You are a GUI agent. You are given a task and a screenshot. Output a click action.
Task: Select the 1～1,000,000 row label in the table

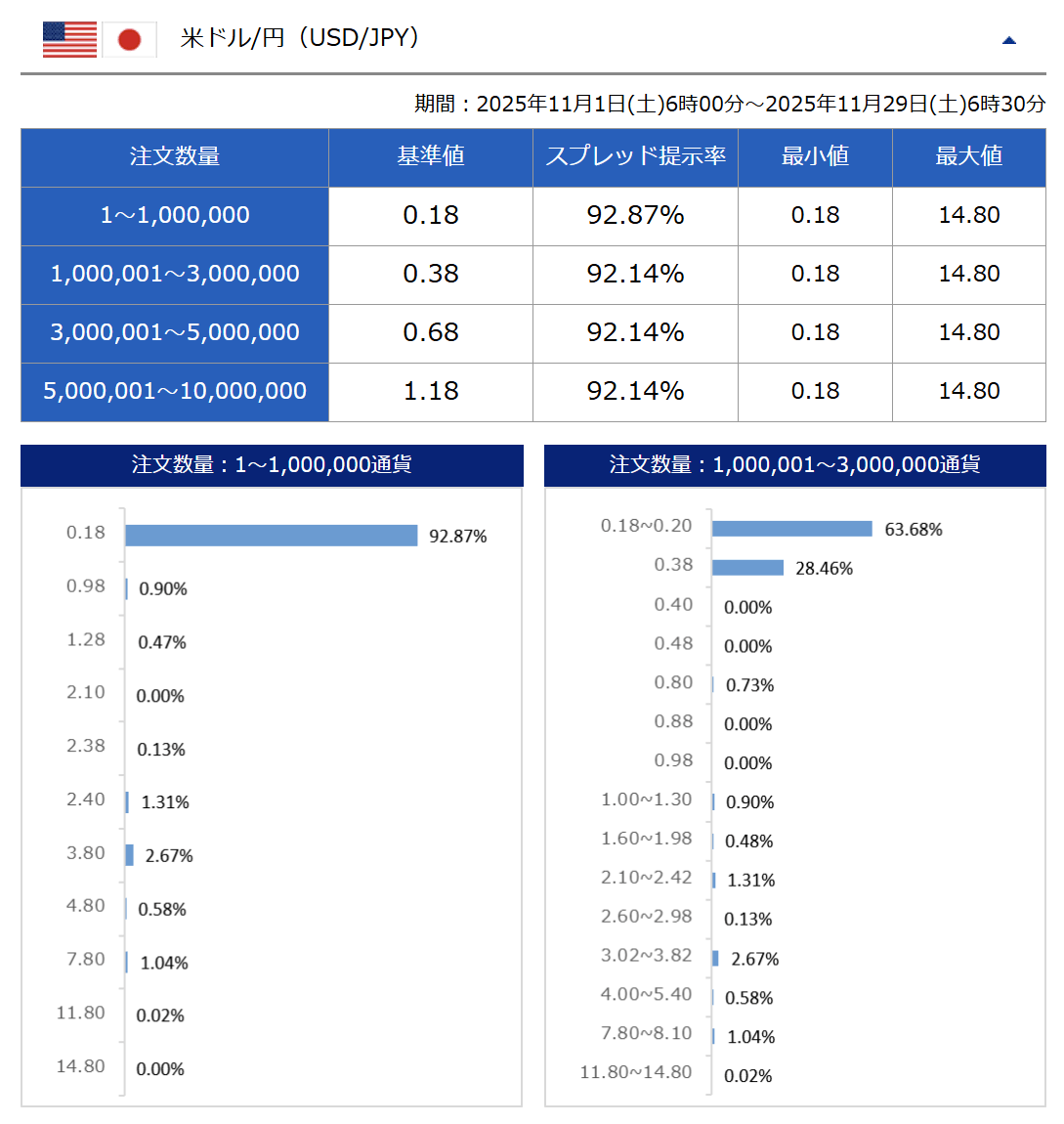point(175,215)
